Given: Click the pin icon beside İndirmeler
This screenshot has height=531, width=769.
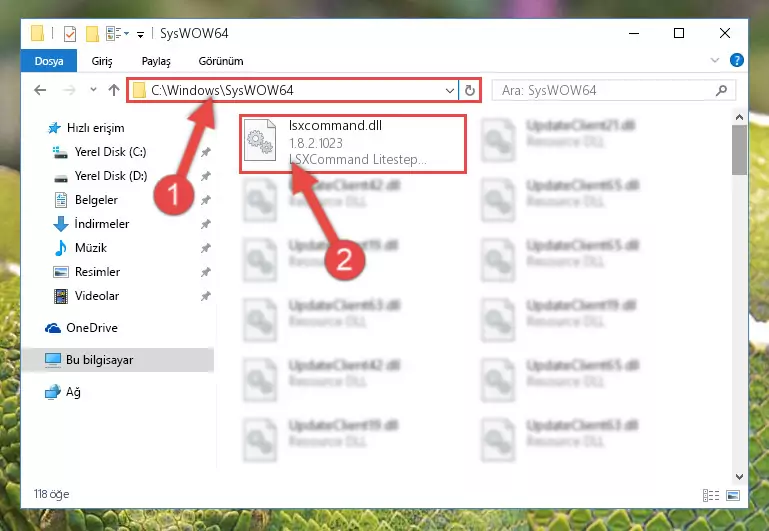Looking at the screenshot, I should pos(205,224).
